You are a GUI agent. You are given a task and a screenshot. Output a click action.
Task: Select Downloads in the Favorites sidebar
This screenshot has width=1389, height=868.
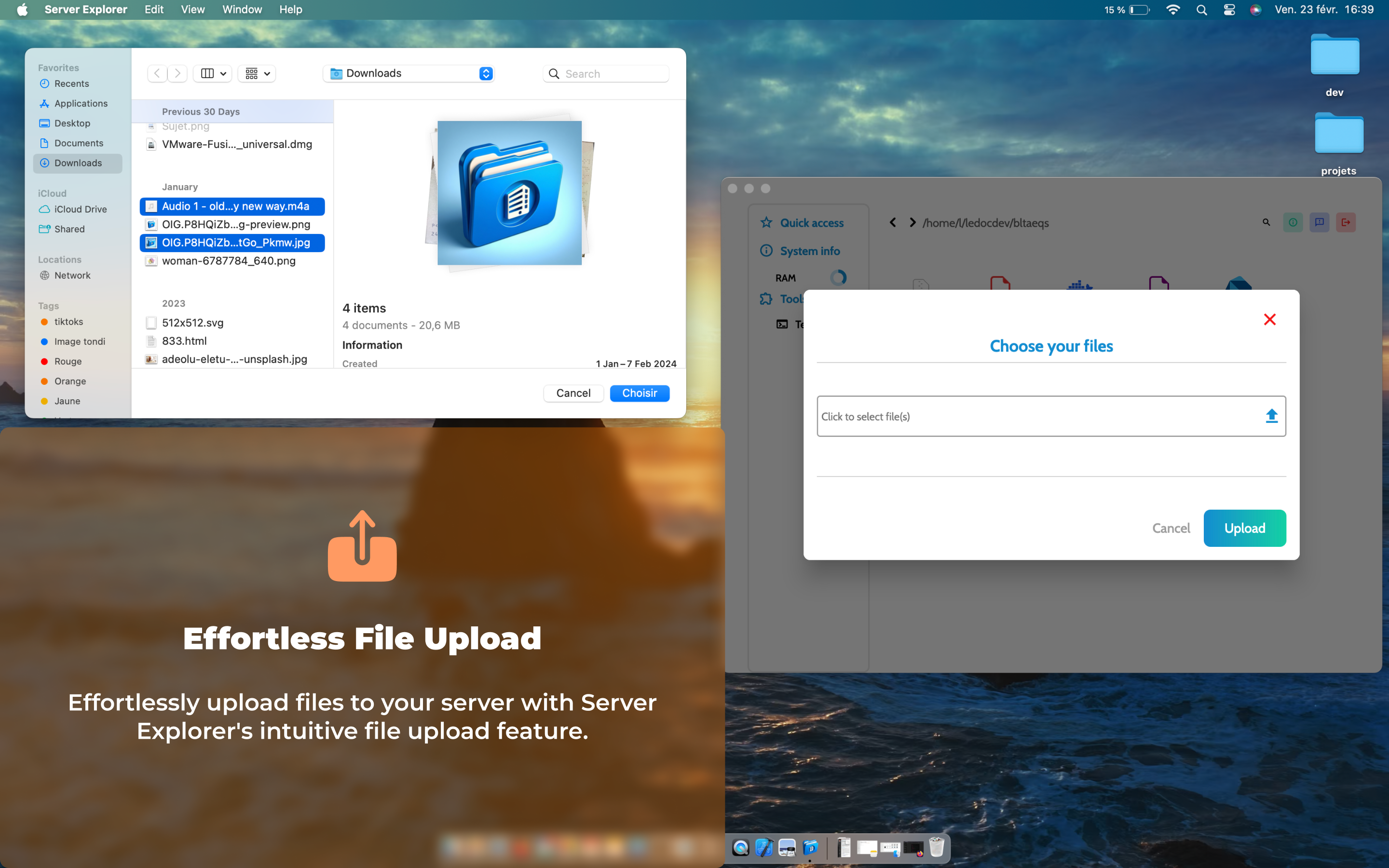click(78, 163)
